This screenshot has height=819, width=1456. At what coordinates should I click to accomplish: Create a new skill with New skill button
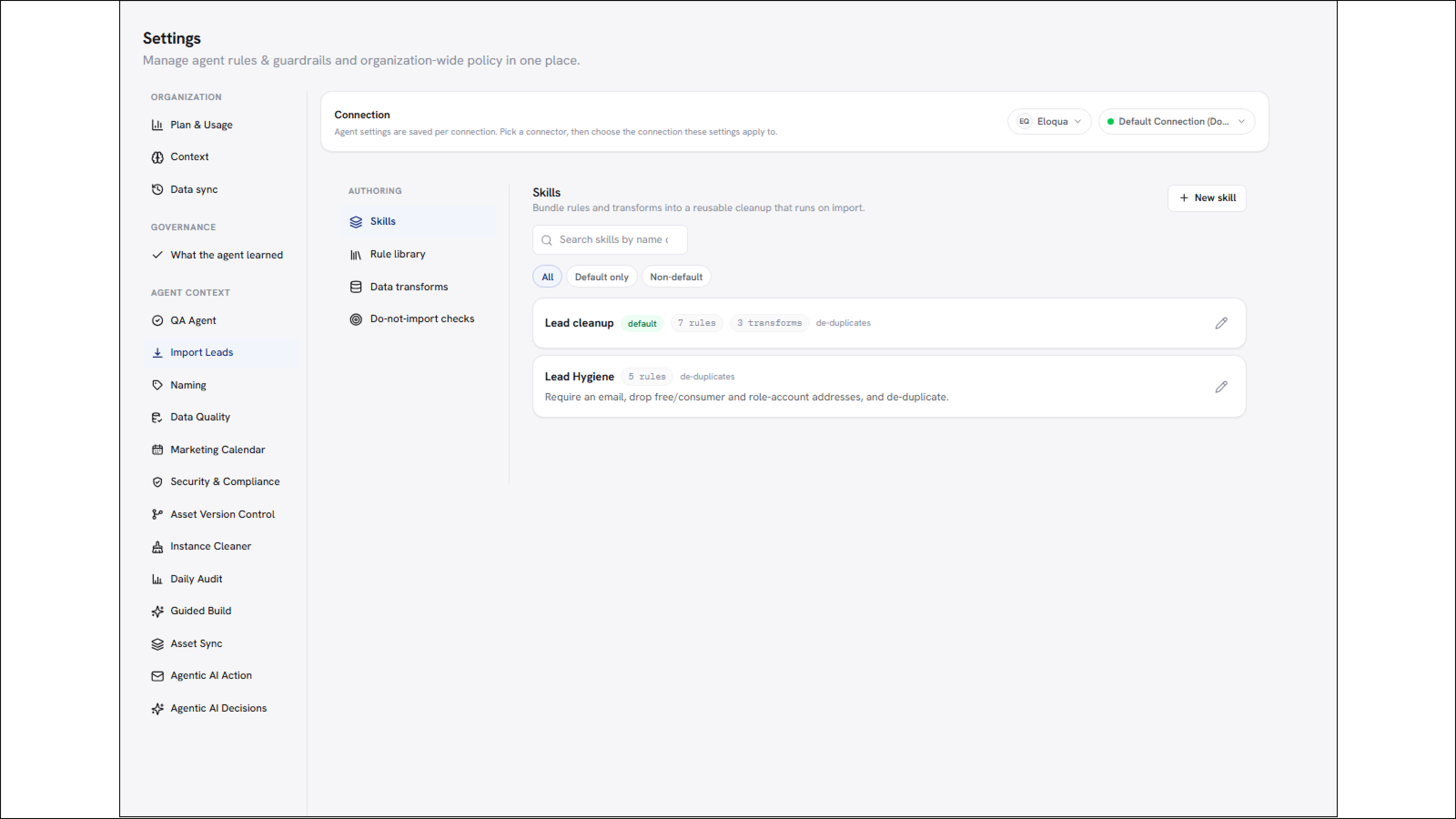(1207, 198)
